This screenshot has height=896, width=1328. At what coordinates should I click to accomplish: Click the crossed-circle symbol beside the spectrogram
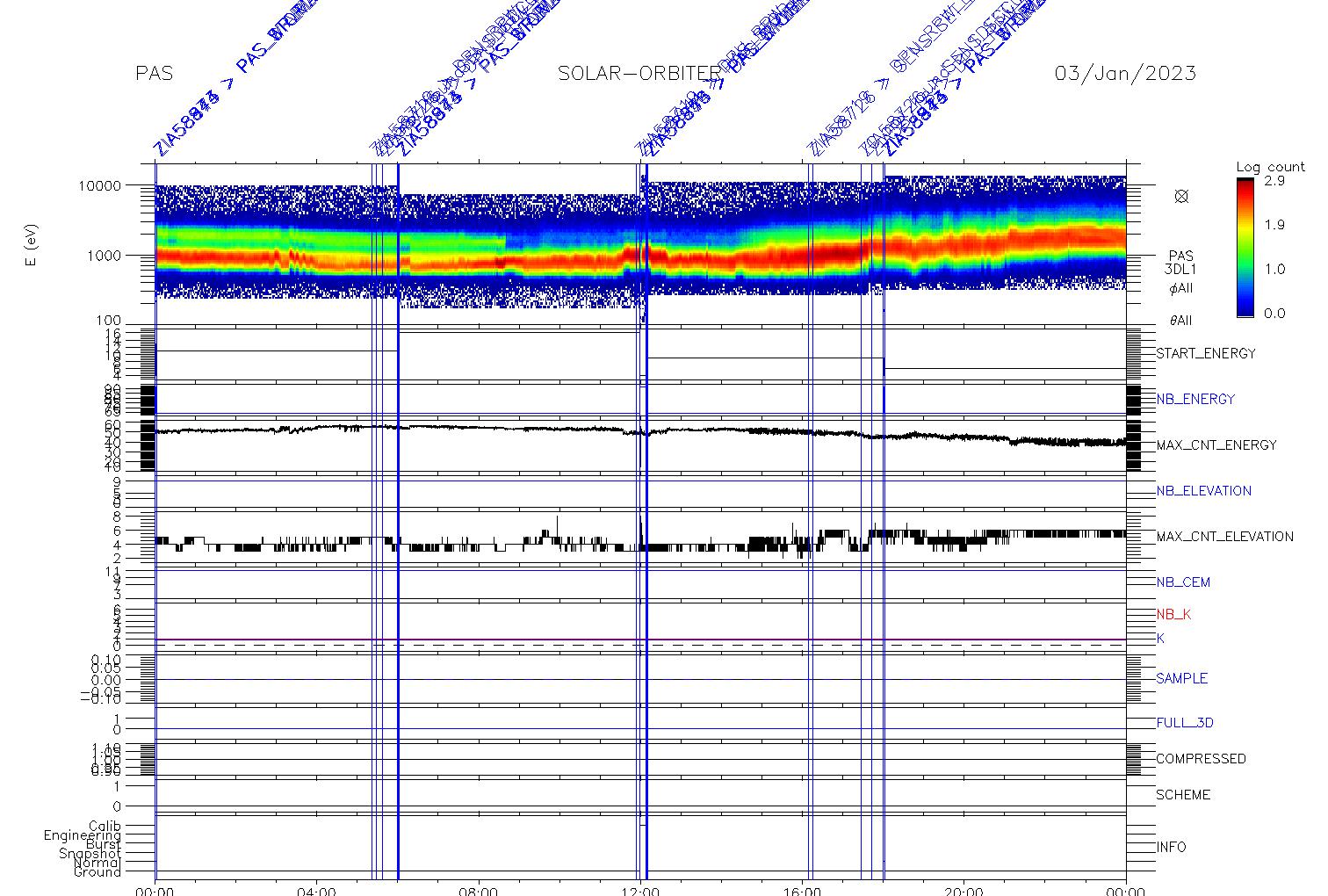[1181, 197]
